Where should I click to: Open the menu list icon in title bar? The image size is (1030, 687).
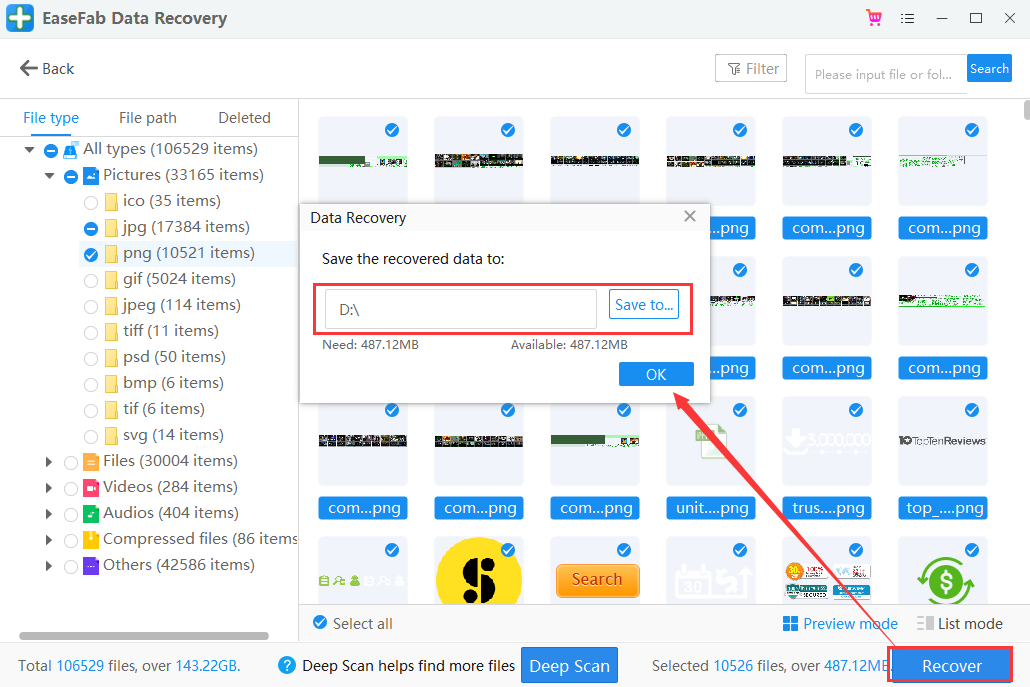pyautogui.click(x=907, y=18)
